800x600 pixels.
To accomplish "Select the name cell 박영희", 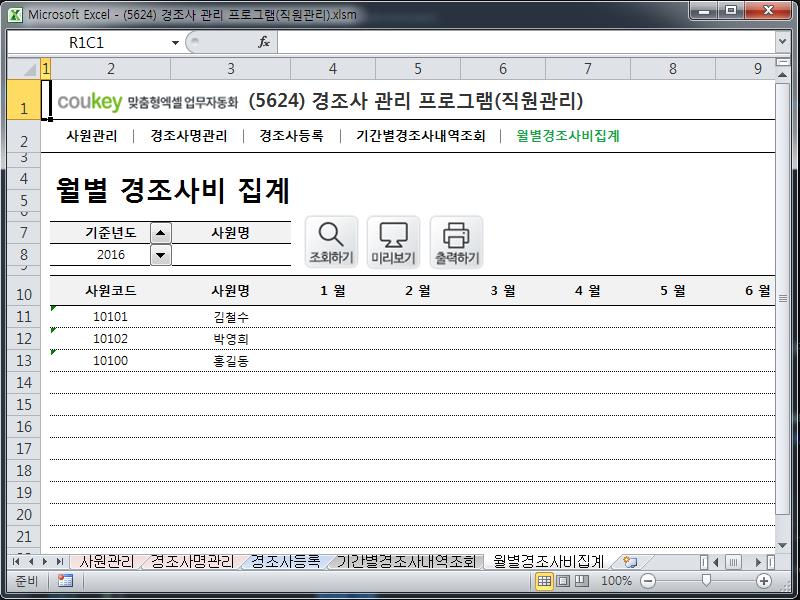I will [x=231, y=339].
